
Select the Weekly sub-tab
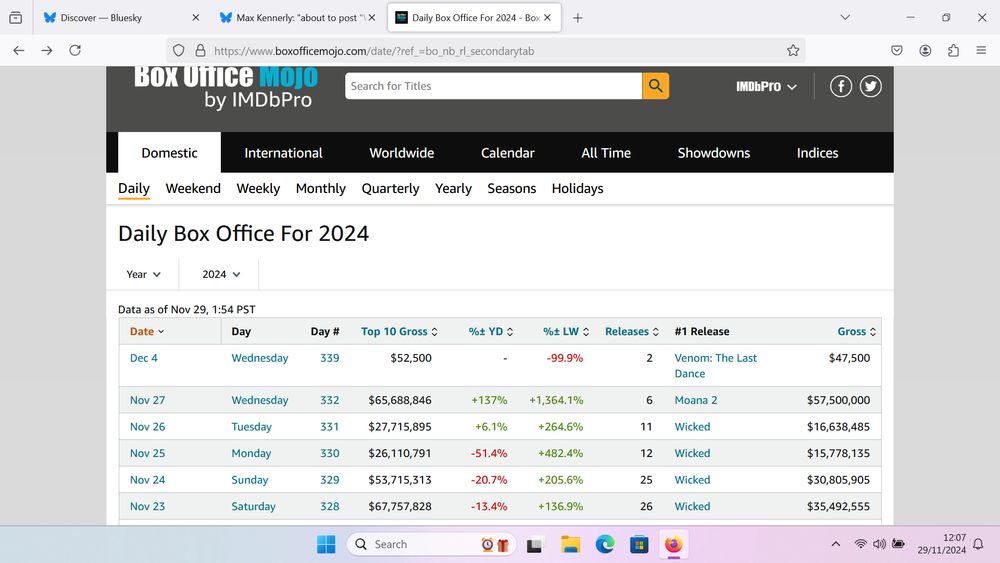pos(258,189)
